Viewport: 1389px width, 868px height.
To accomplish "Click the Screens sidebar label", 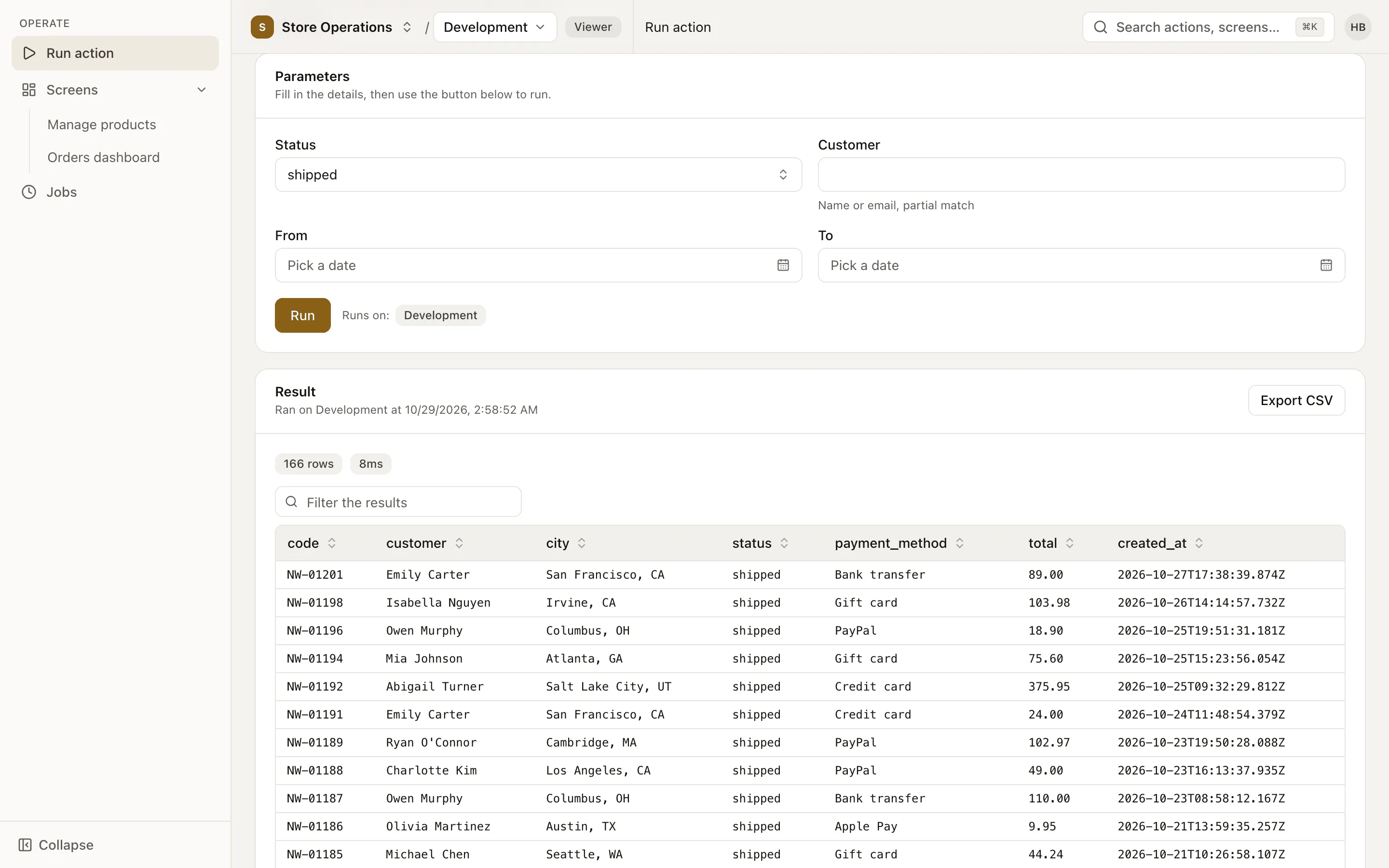I will (72, 90).
